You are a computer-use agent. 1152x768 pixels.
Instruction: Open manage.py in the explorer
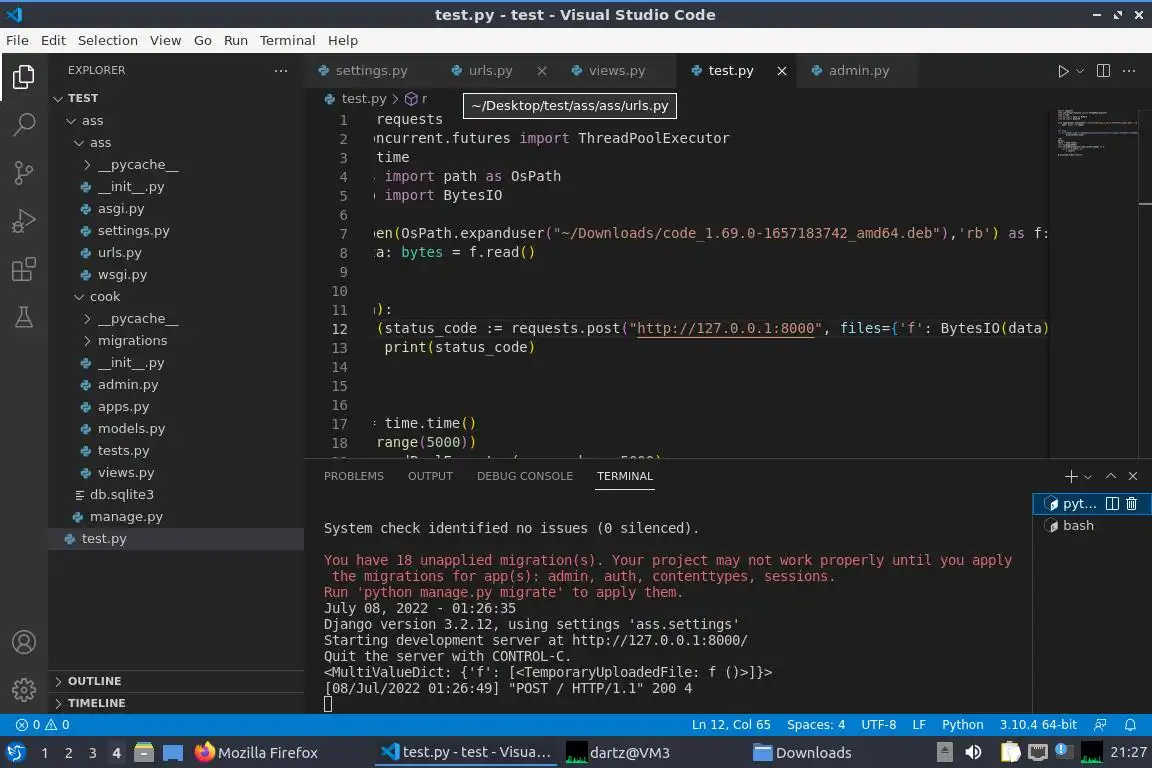tap(176, 517)
